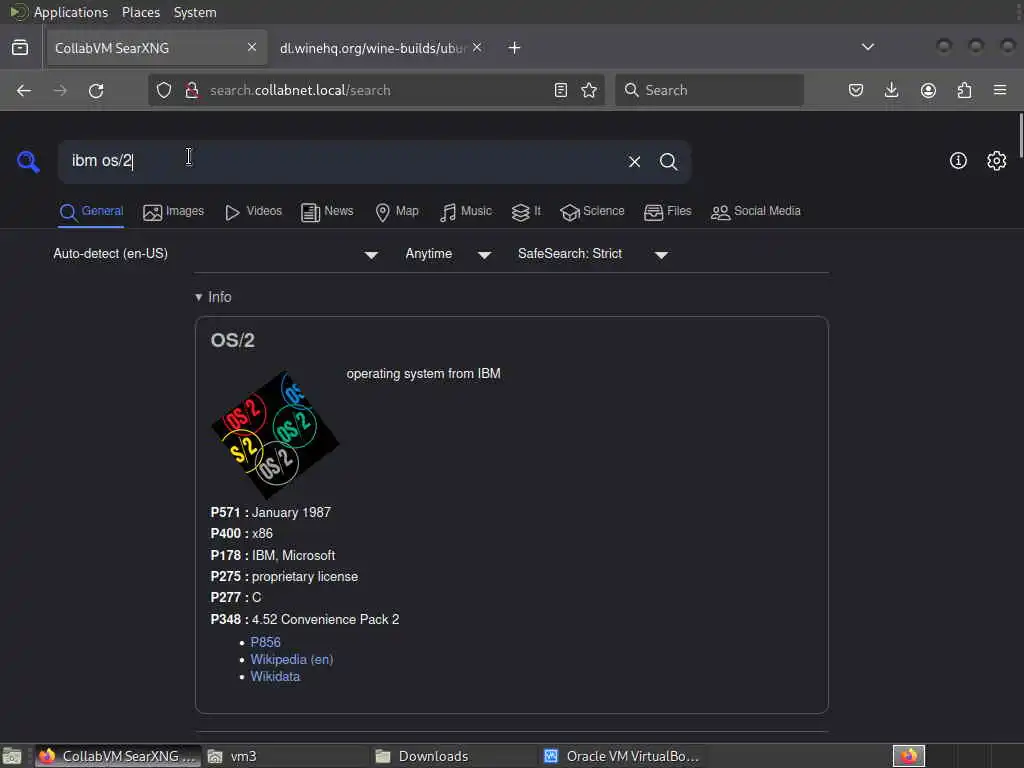Screen dimensions: 1024x768
Task: Click 'January 1987' release date text
Action: point(291,513)
